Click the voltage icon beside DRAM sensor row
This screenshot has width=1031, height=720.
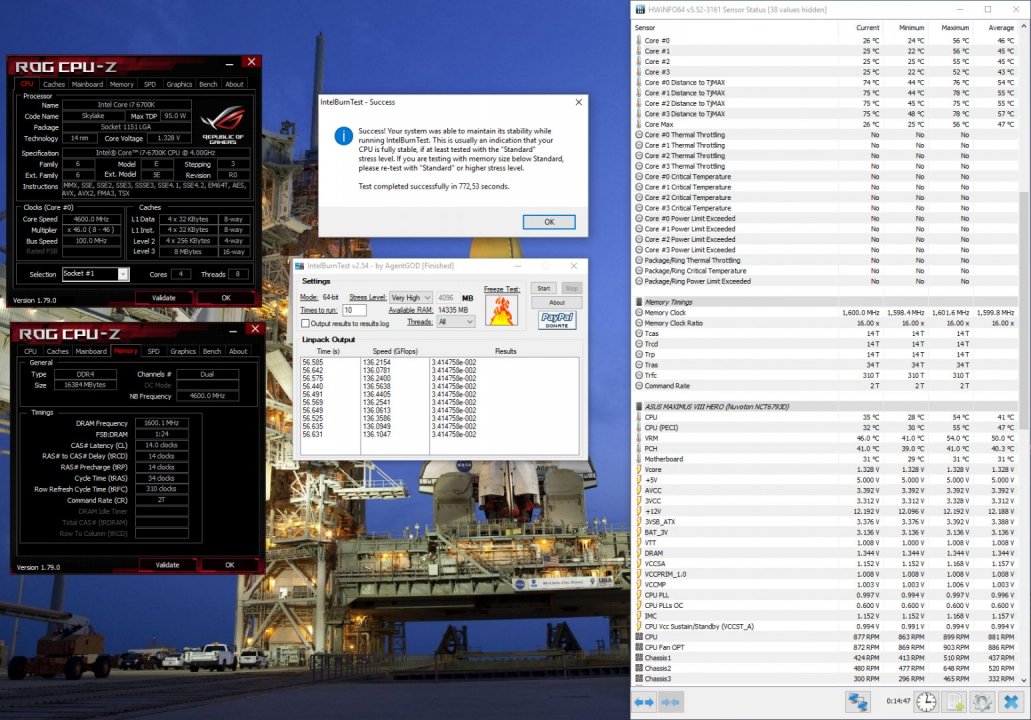pos(638,553)
